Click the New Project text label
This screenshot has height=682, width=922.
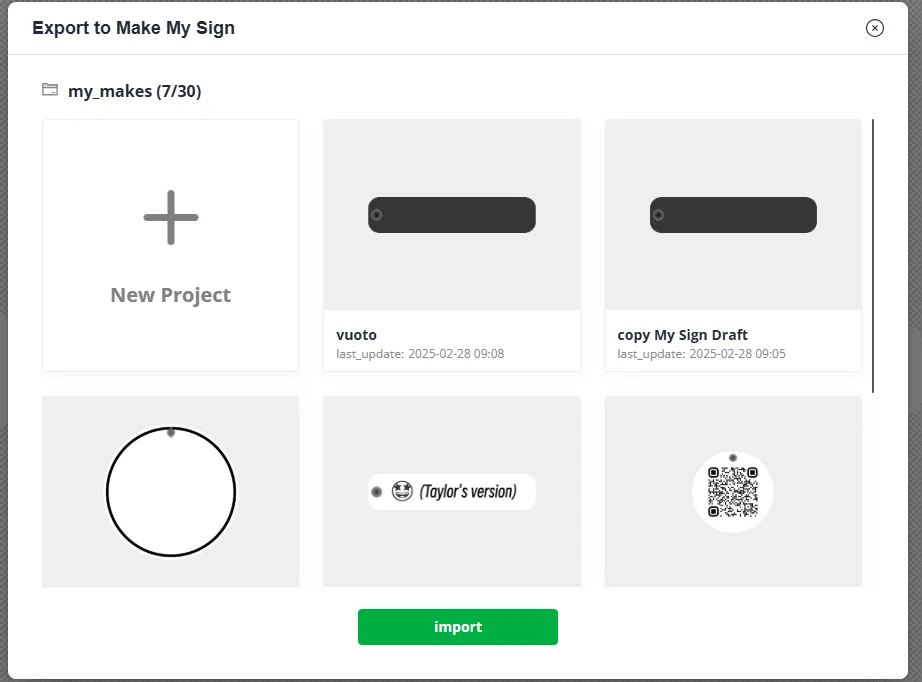(x=171, y=295)
